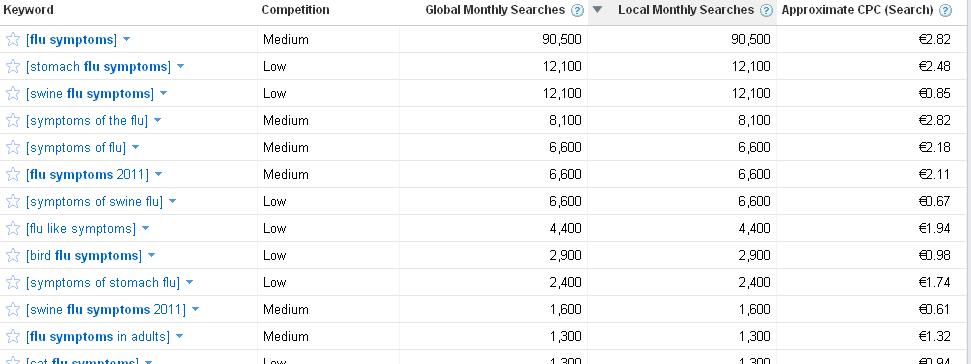
Task: Open the [flu symptoms in adults] keyword link
Action: pyautogui.click(x=98, y=337)
